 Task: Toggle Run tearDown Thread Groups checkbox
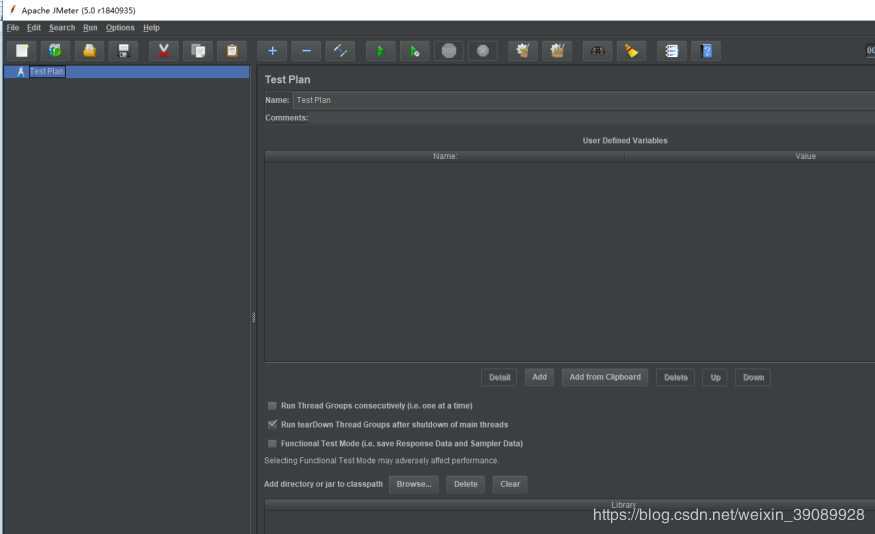(272, 425)
